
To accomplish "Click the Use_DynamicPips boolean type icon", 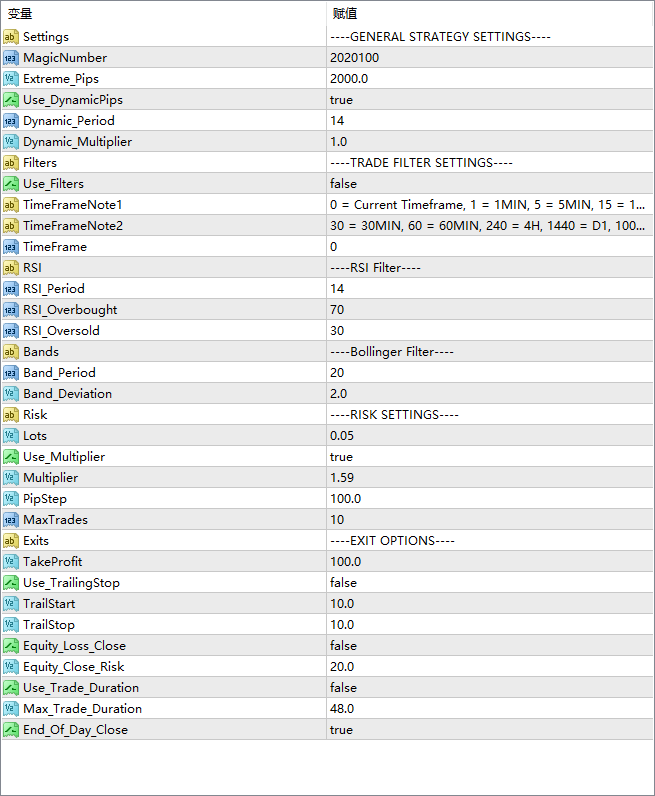I will [11, 100].
